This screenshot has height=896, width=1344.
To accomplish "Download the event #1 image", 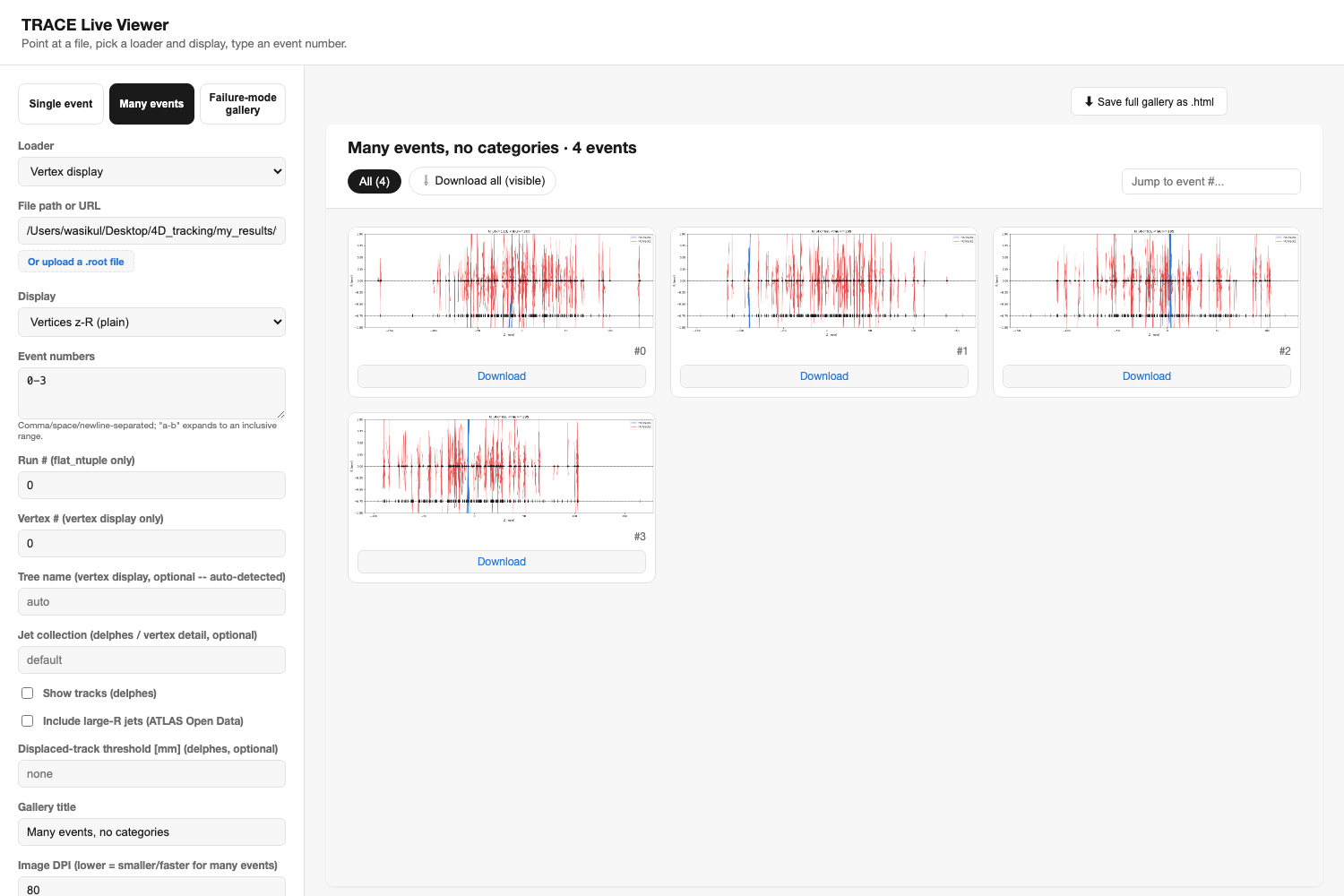I will 824,376.
